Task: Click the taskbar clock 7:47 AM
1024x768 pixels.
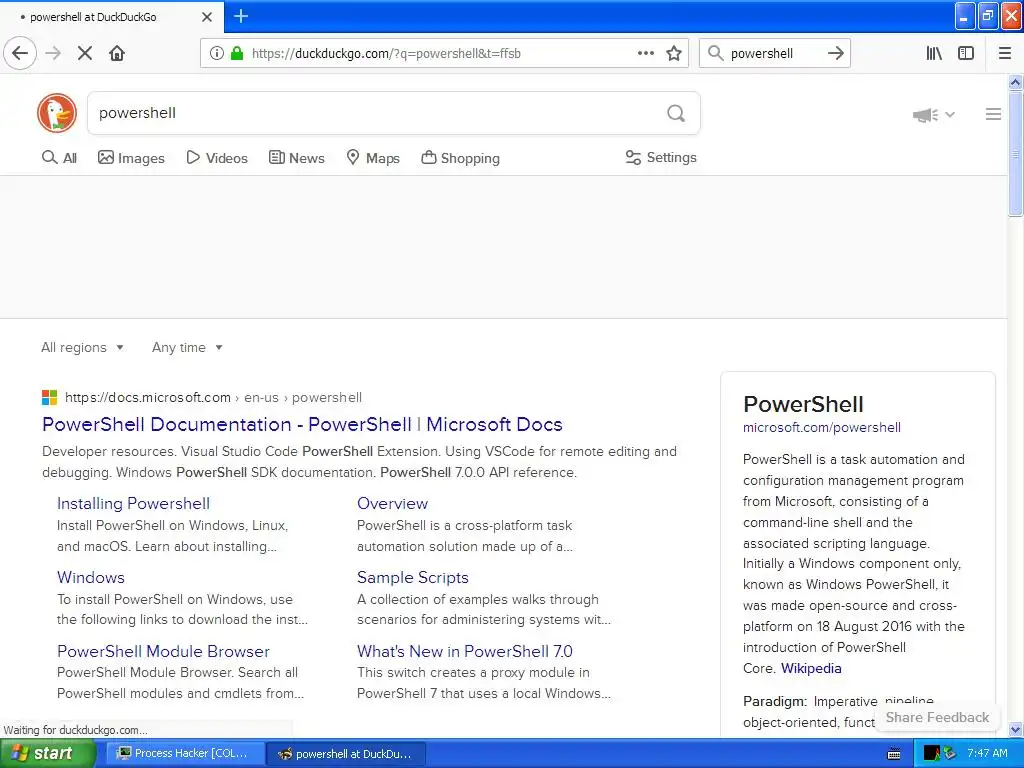Action: [987, 753]
